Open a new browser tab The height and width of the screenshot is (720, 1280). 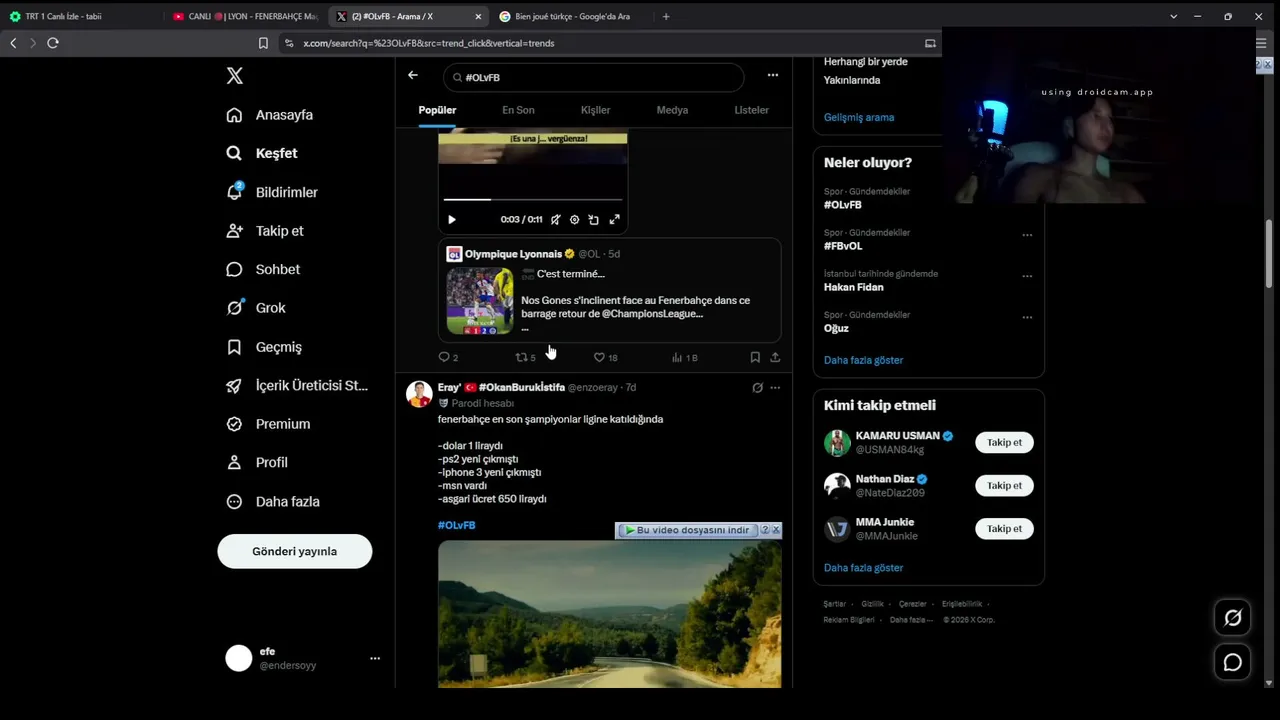pos(666,16)
